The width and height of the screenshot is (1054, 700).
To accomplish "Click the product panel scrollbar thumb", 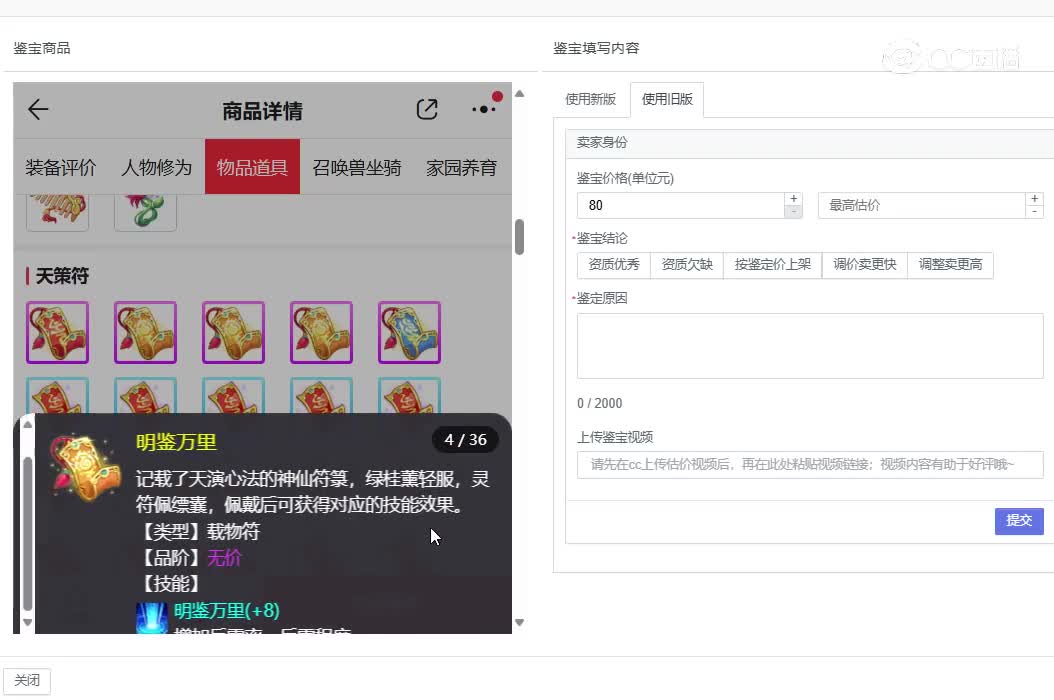I will [x=520, y=237].
